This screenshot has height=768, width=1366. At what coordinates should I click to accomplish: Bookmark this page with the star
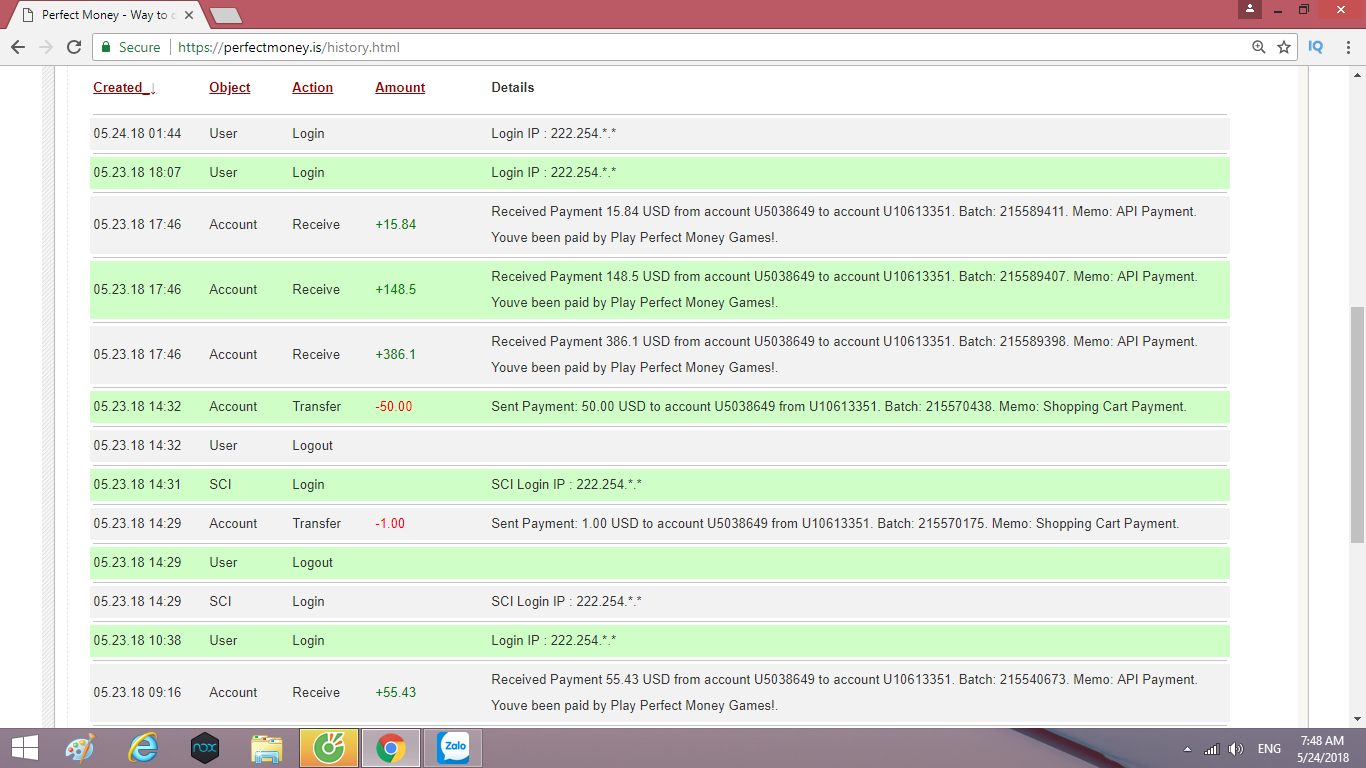click(x=1284, y=47)
